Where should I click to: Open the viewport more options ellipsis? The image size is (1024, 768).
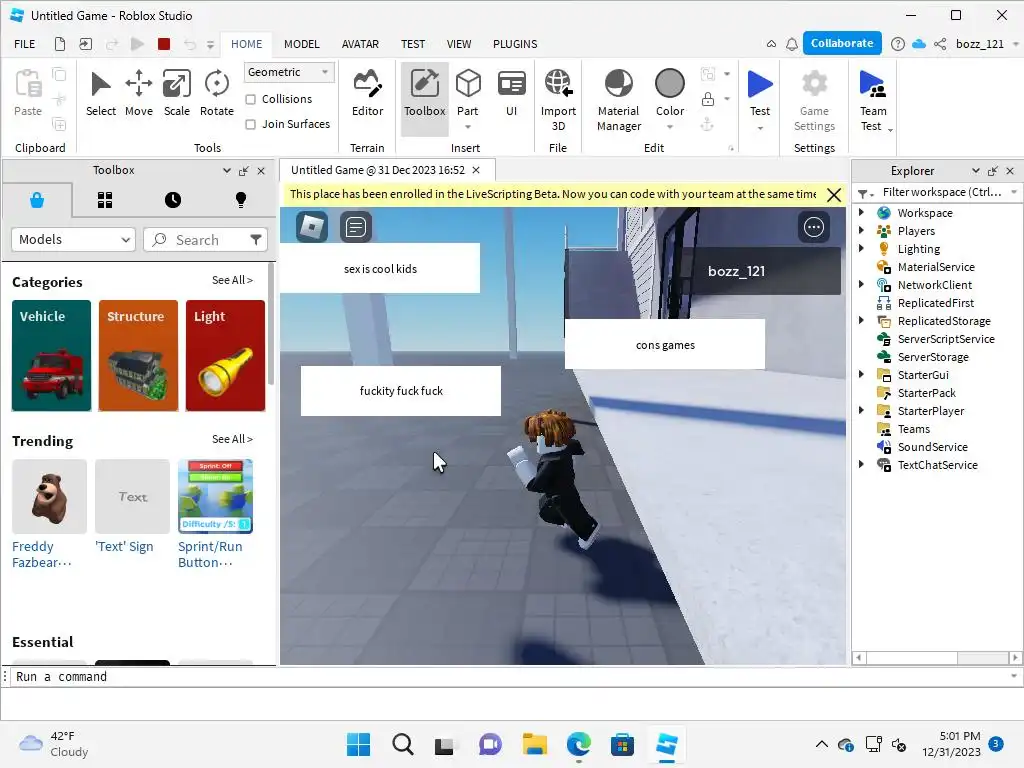[814, 227]
